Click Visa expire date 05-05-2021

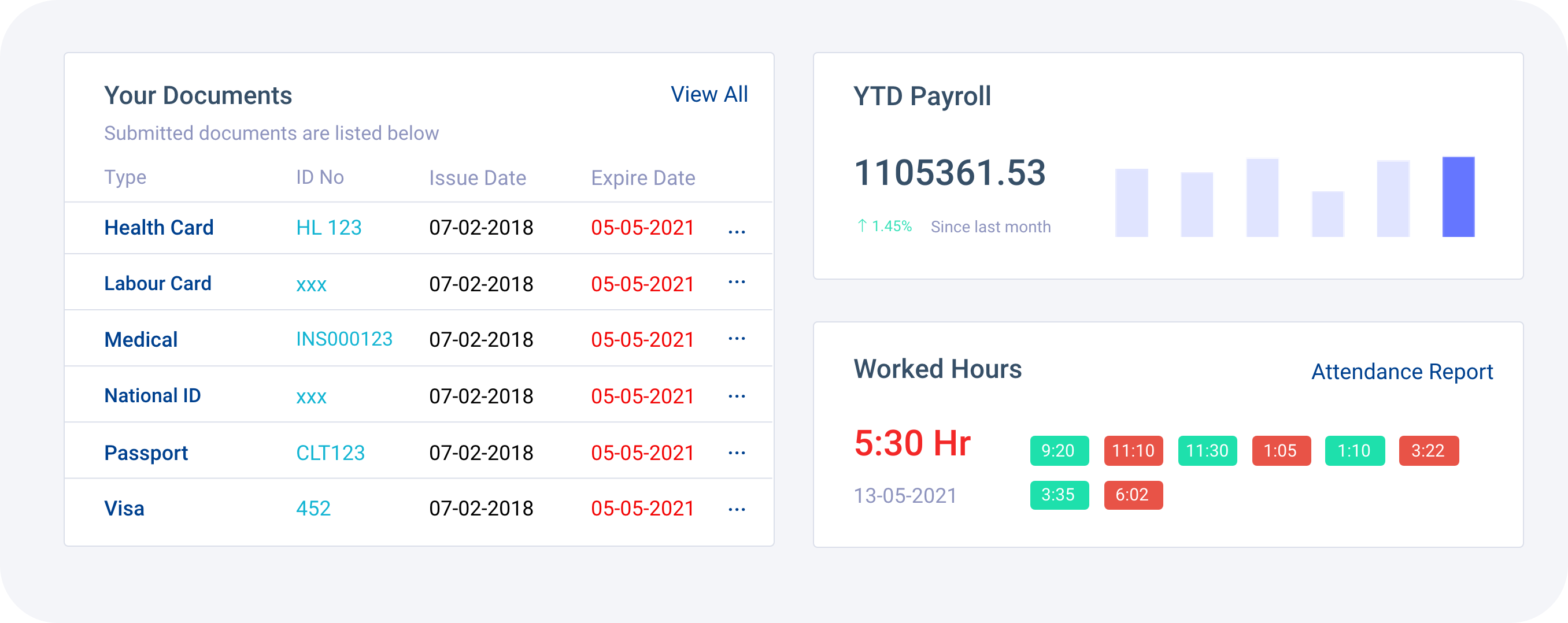pyautogui.click(x=643, y=509)
